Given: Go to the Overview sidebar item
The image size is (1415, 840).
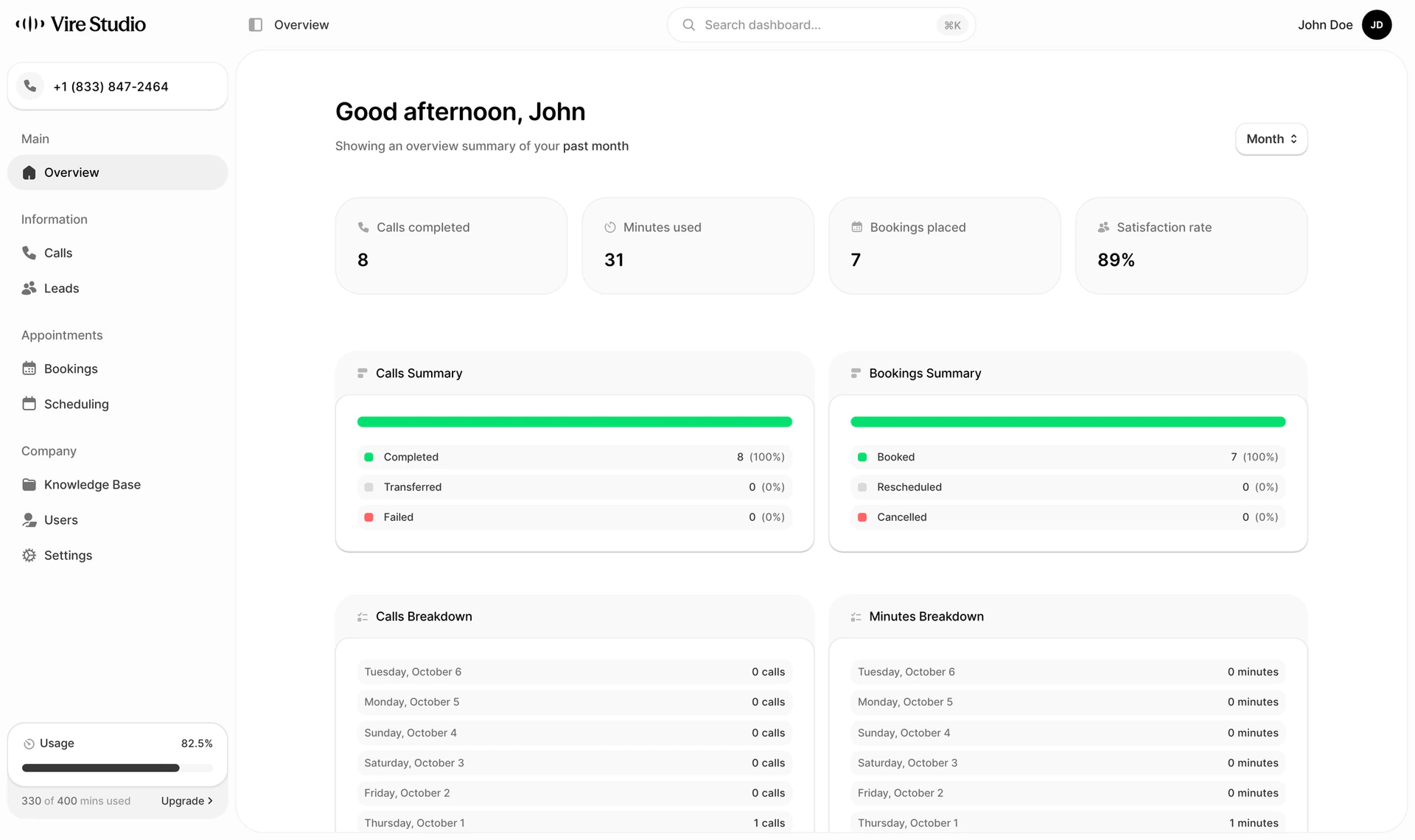Looking at the screenshot, I should tap(118, 172).
